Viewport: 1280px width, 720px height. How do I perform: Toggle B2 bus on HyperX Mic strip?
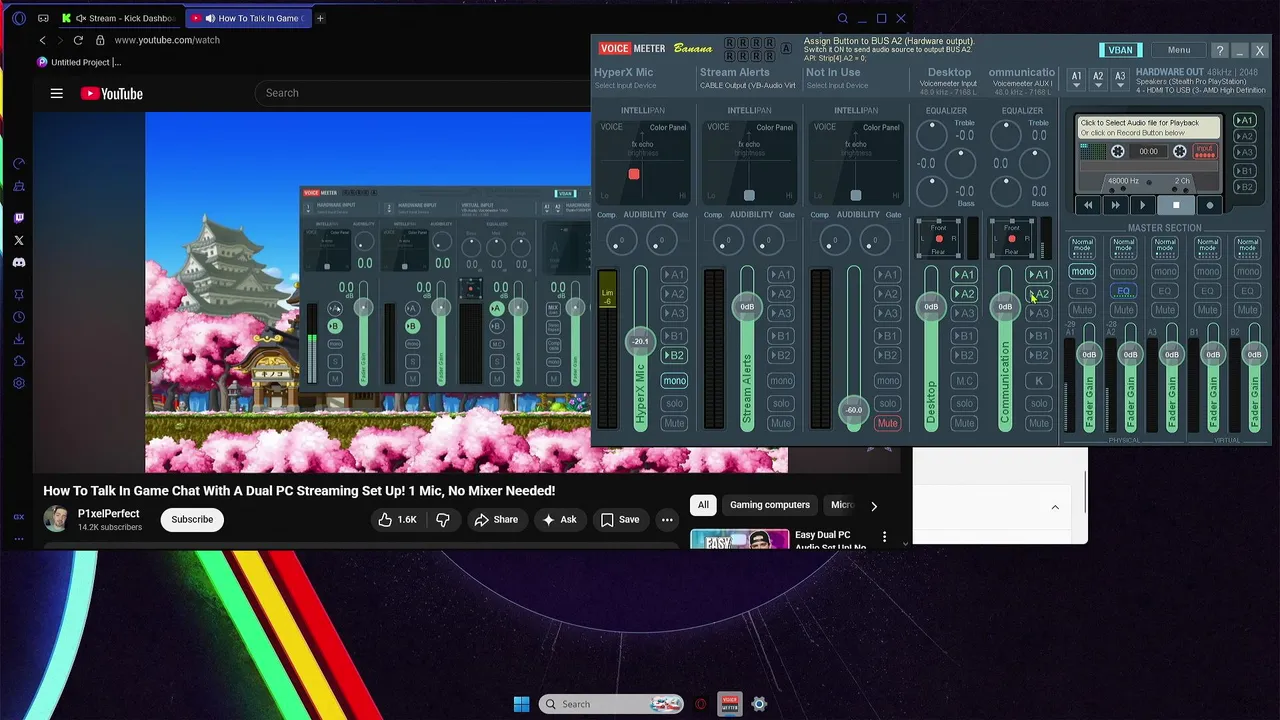674,355
